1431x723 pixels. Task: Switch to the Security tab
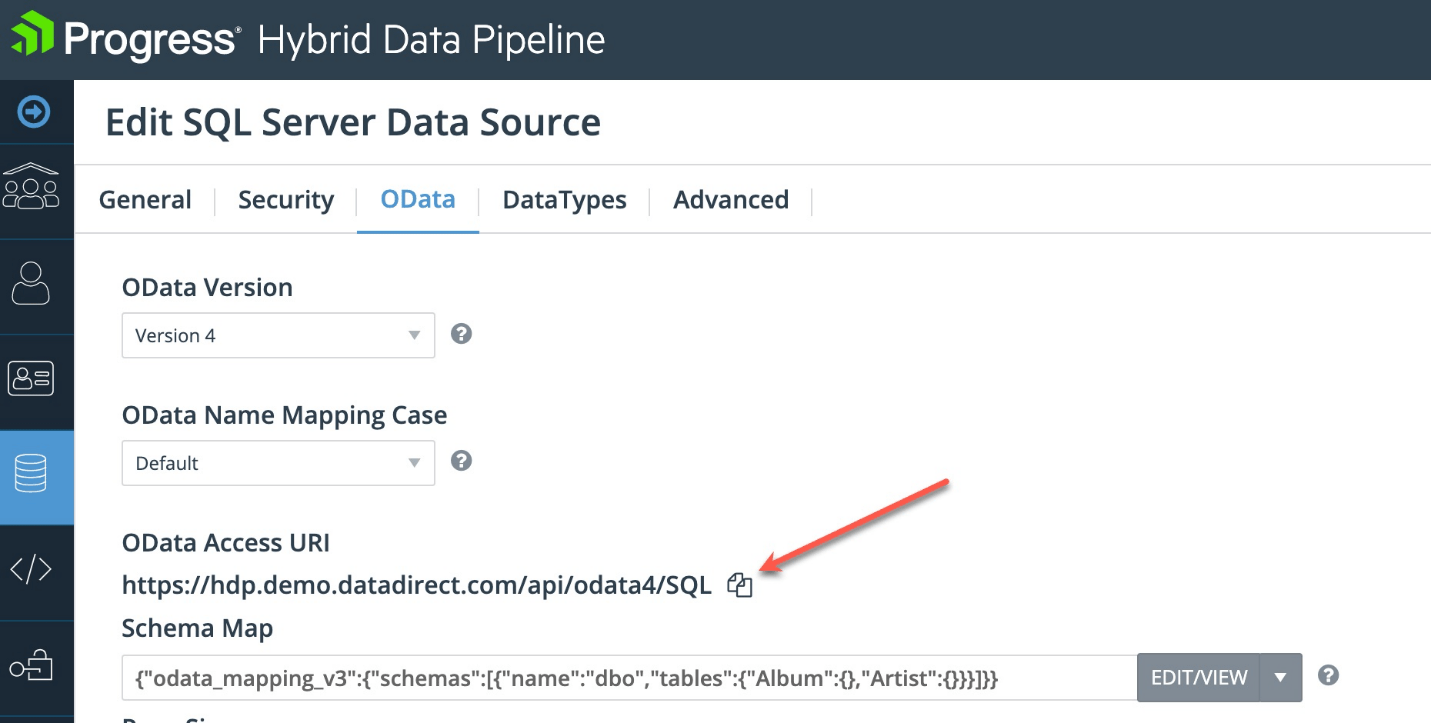286,200
